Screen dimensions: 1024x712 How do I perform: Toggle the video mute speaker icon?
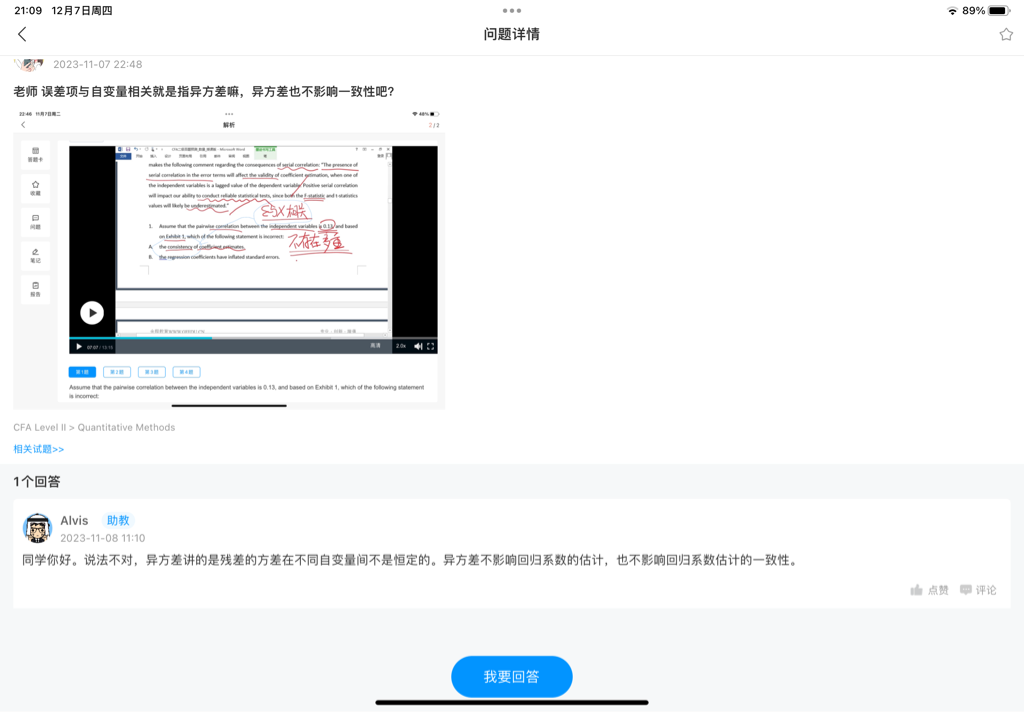click(418, 346)
